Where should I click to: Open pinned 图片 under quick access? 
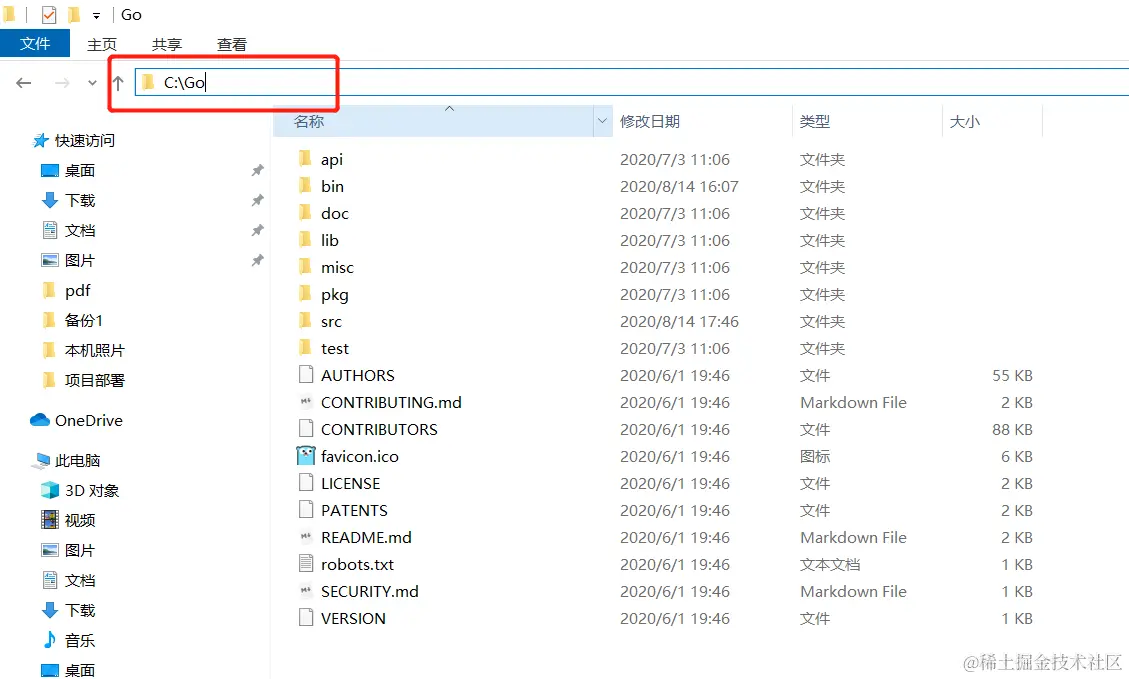(79, 261)
